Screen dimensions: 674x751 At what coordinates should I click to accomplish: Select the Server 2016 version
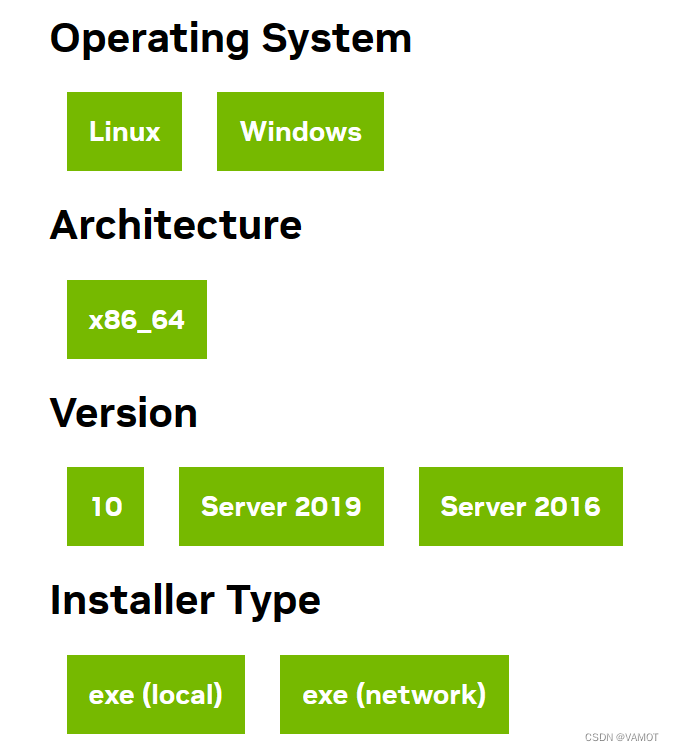pyautogui.click(x=521, y=506)
